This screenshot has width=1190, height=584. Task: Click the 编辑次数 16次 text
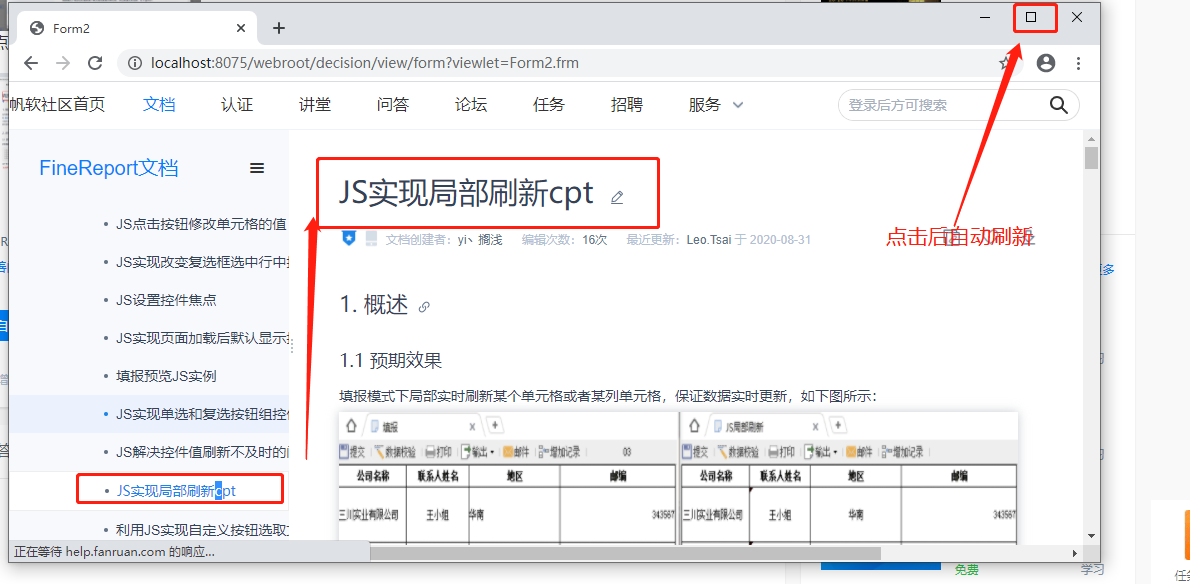pos(564,240)
